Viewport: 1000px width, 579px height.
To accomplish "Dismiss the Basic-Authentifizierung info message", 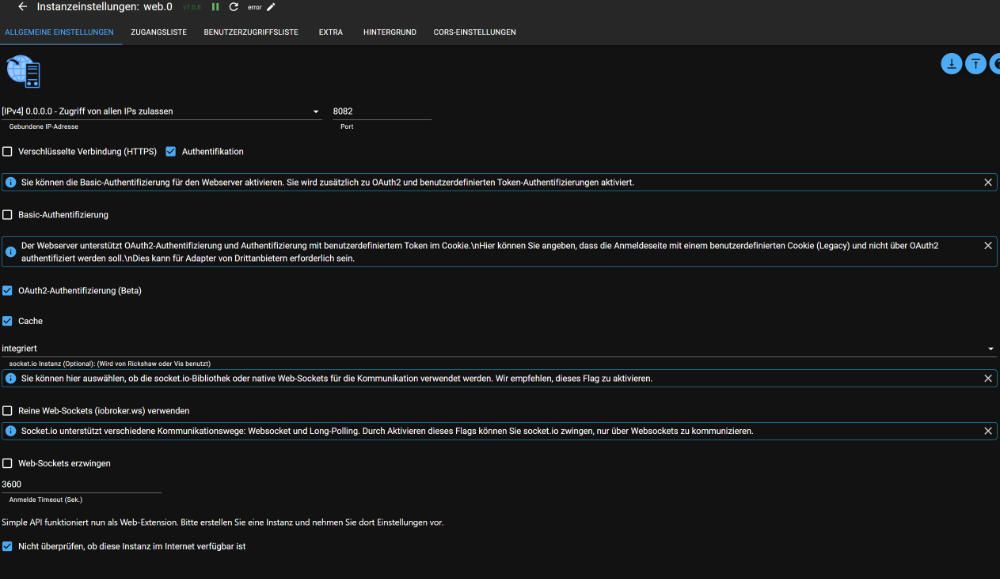I will point(988,183).
